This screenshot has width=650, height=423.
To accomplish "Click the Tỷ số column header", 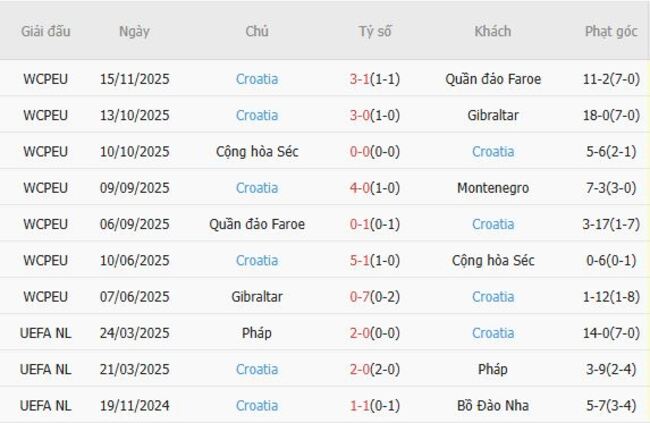I will pyautogui.click(x=375, y=31).
